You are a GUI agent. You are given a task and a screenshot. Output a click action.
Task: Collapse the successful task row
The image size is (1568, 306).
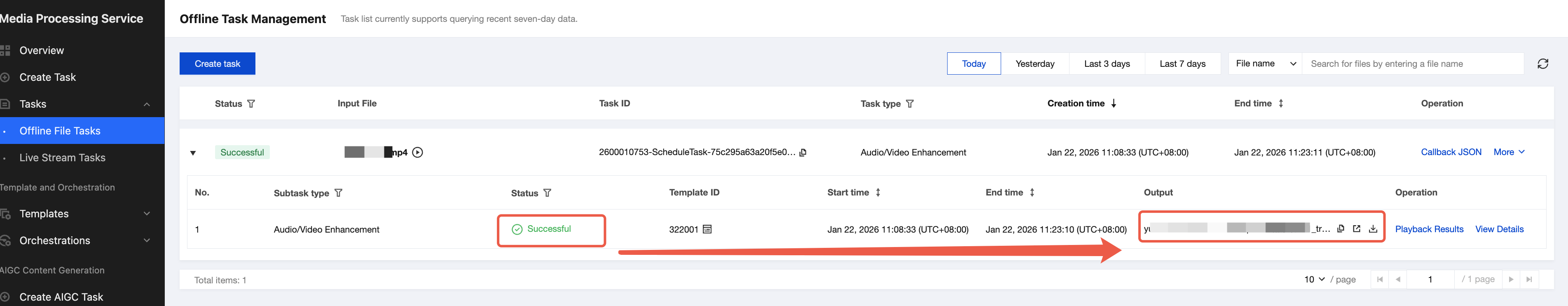(193, 153)
